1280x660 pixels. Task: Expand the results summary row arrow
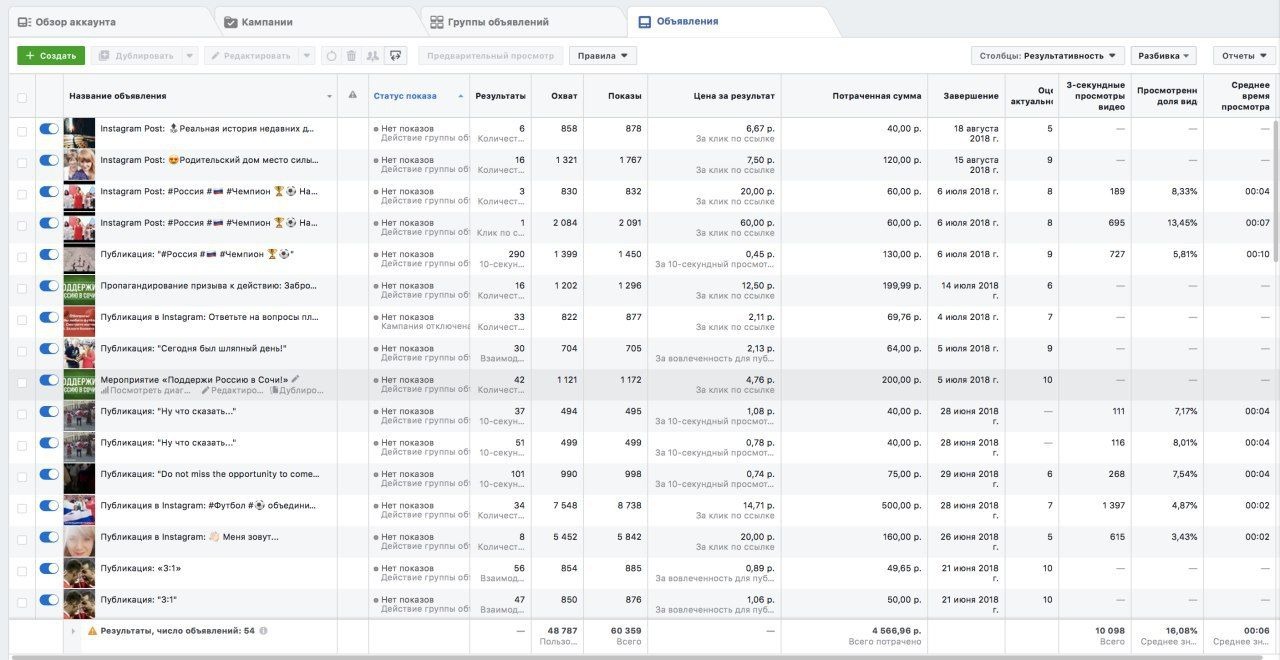[x=73, y=631]
